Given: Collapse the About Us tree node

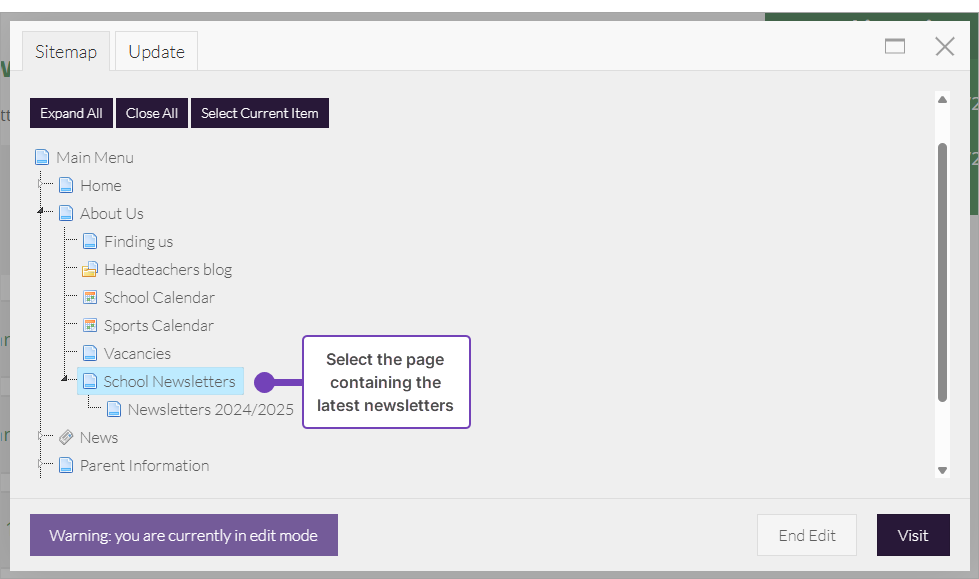Looking at the screenshot, I should (41, 211).
